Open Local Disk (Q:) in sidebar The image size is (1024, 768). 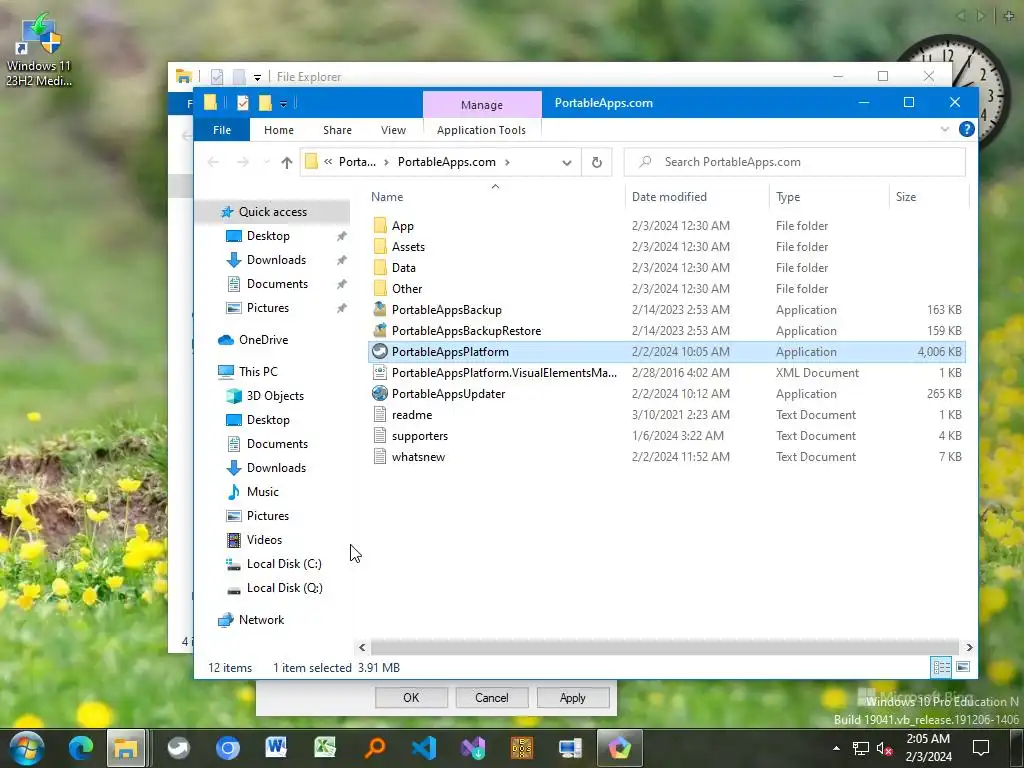tap(284, 588)
